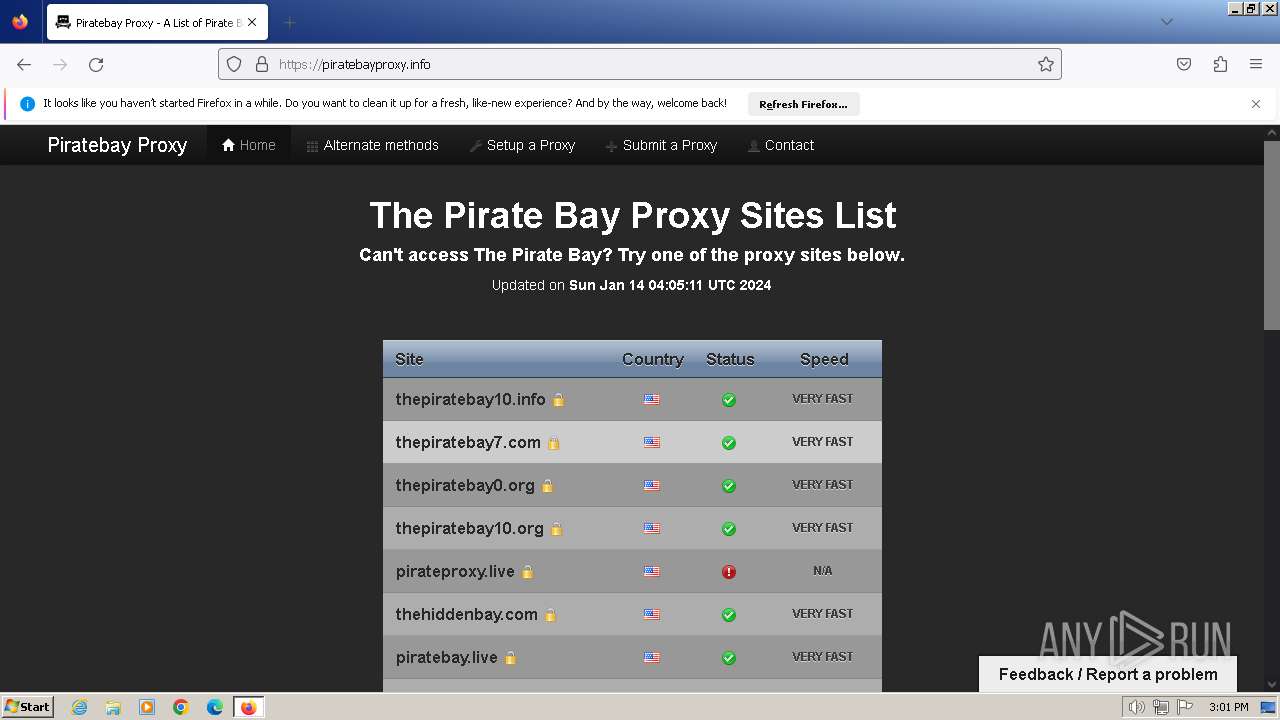The height and width of the screenshot is (720, 1280).
Task: Click US flag in thepiratebay10.info row
Action: pos(652,399)
